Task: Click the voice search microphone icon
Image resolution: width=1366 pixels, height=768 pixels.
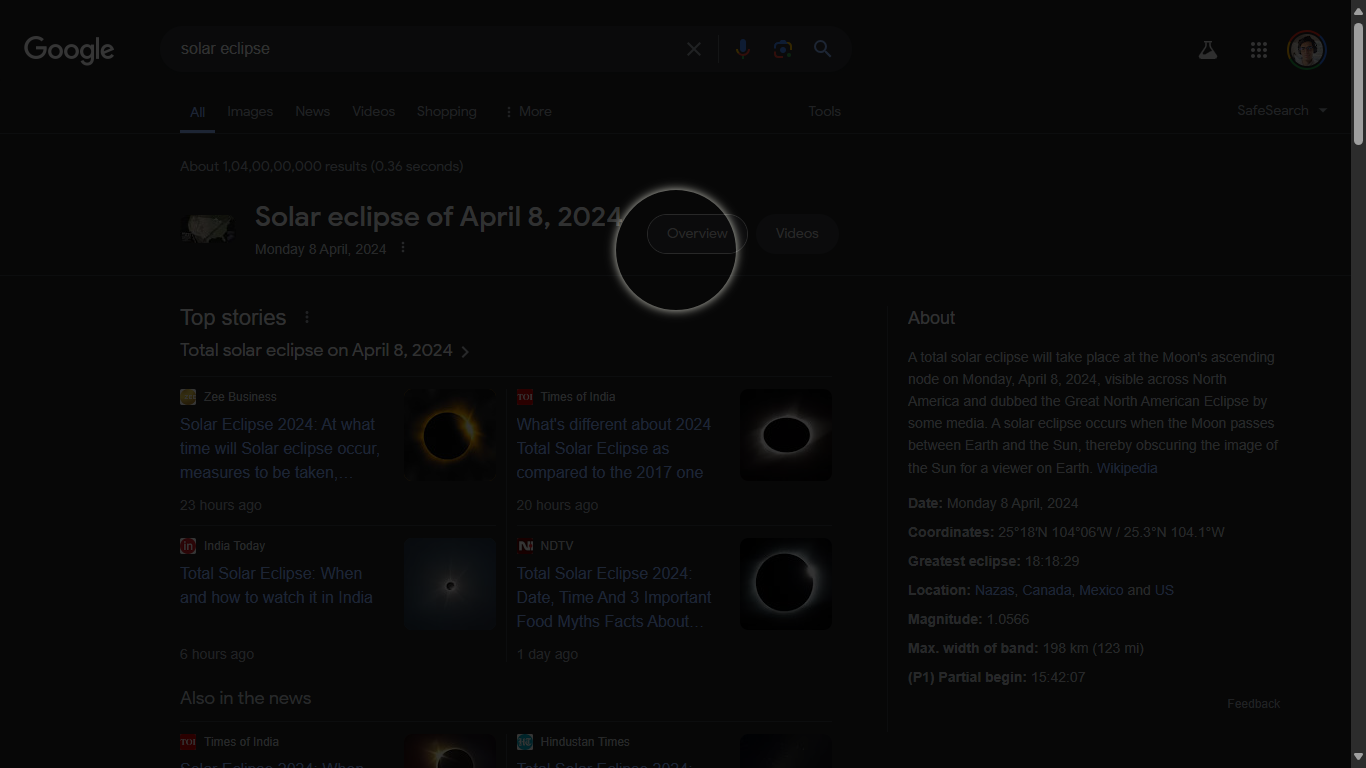Action: pos(742,48)
